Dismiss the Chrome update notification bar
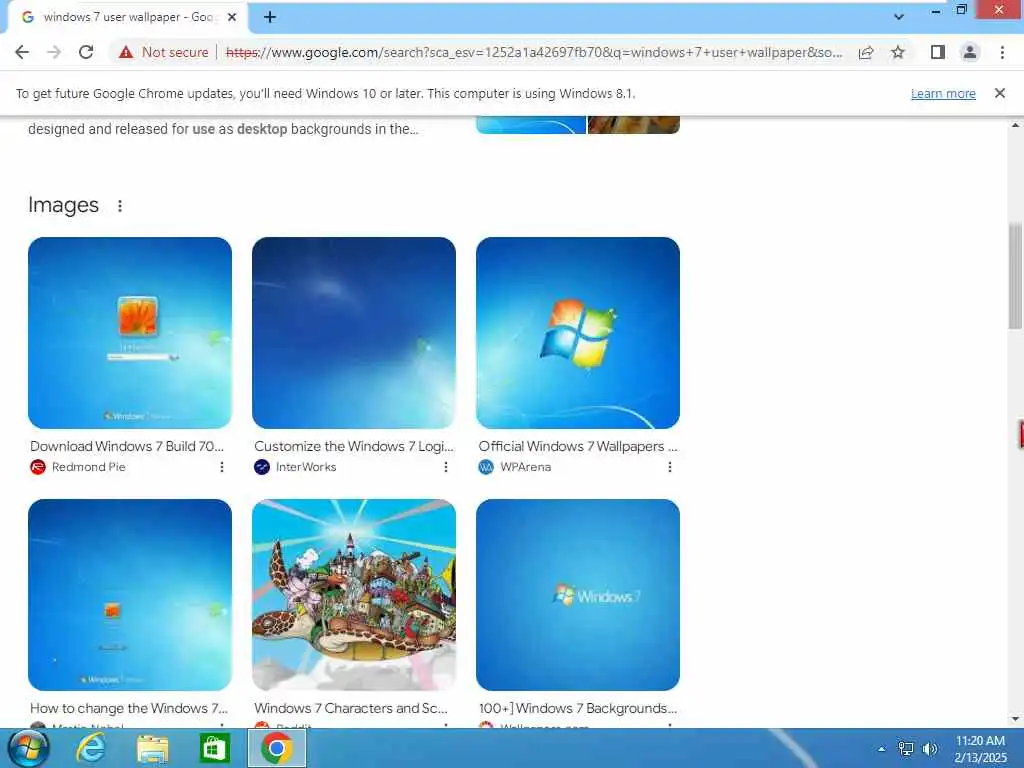1024x768 pixels. (x=999, y=93)
